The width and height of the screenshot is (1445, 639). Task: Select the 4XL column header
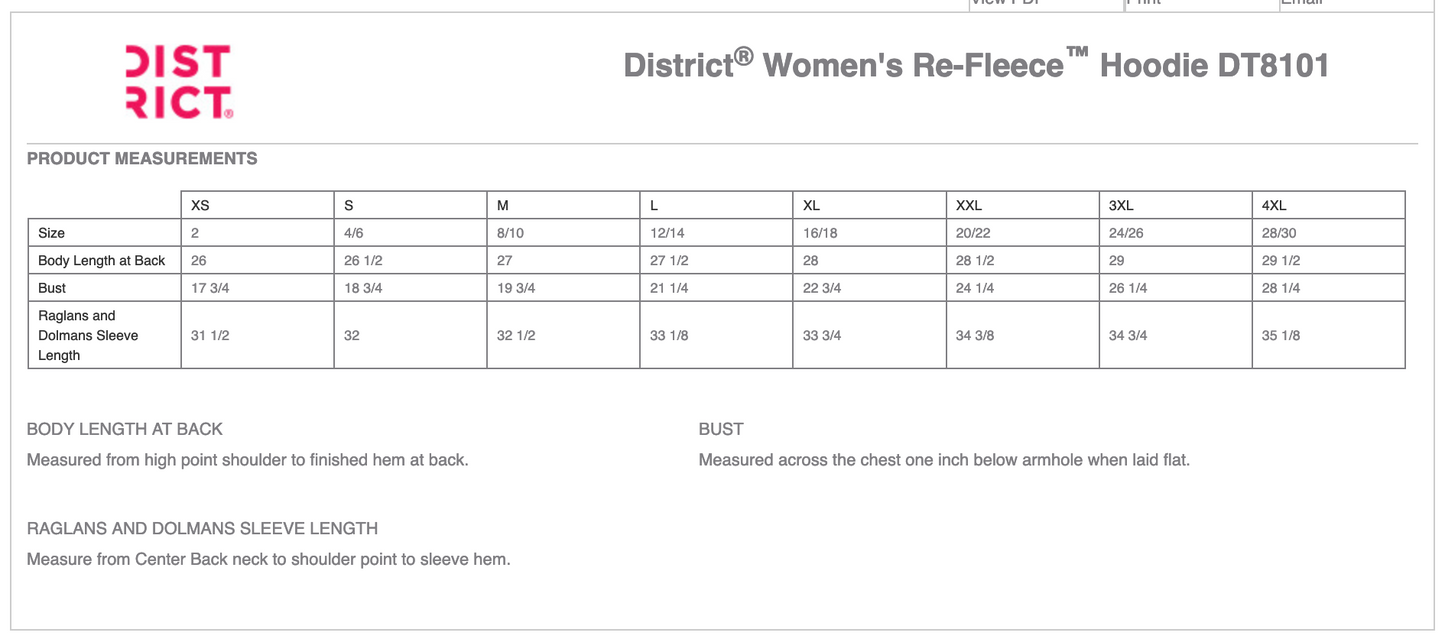1273,205
